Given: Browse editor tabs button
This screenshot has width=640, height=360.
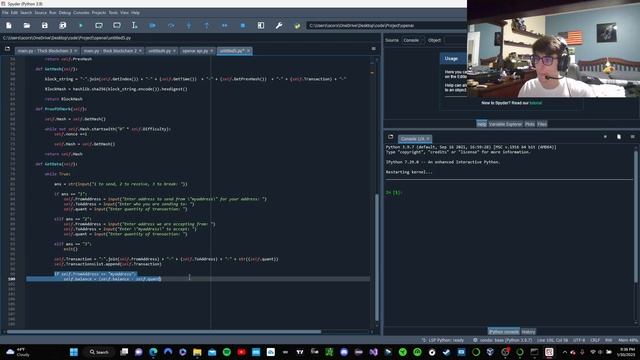Looking at the screenshot, I should [7, 49].
